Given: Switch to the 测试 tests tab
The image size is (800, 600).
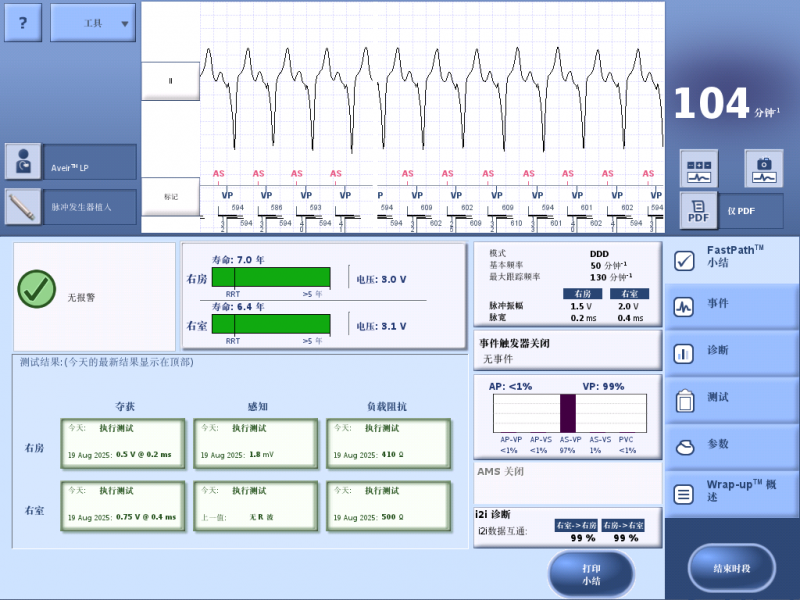Looking at the screenshot, I should point(731,399).
